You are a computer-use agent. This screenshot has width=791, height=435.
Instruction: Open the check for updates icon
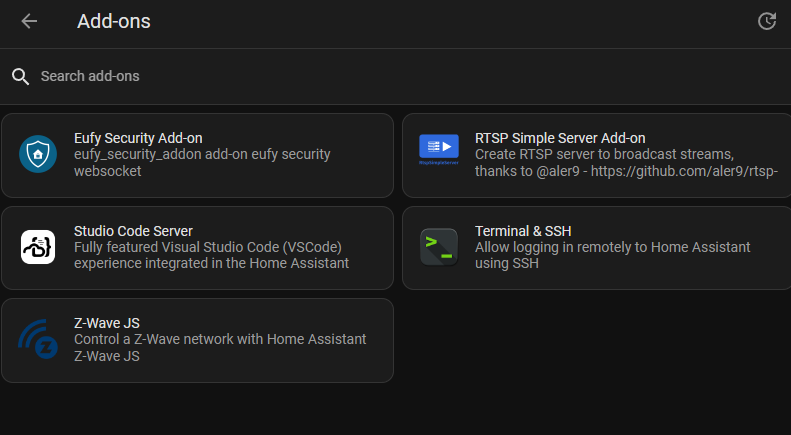767,21
